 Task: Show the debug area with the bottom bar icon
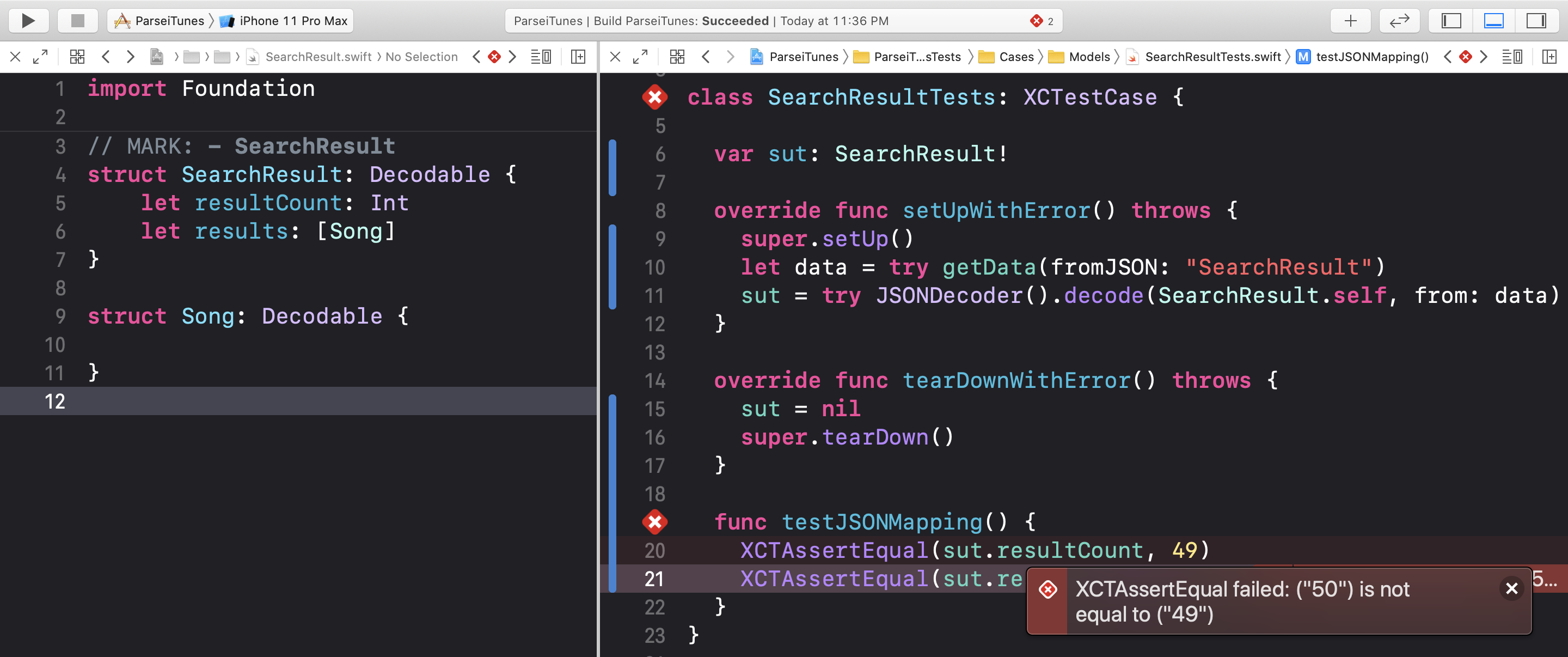tap(1494, 20)
